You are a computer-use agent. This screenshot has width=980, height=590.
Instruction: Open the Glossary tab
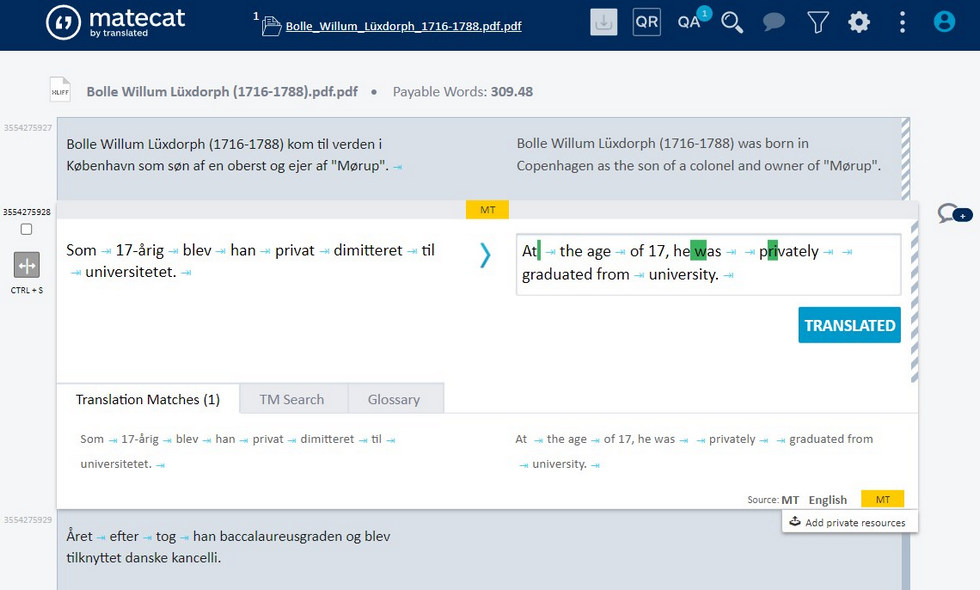[394, 398]
